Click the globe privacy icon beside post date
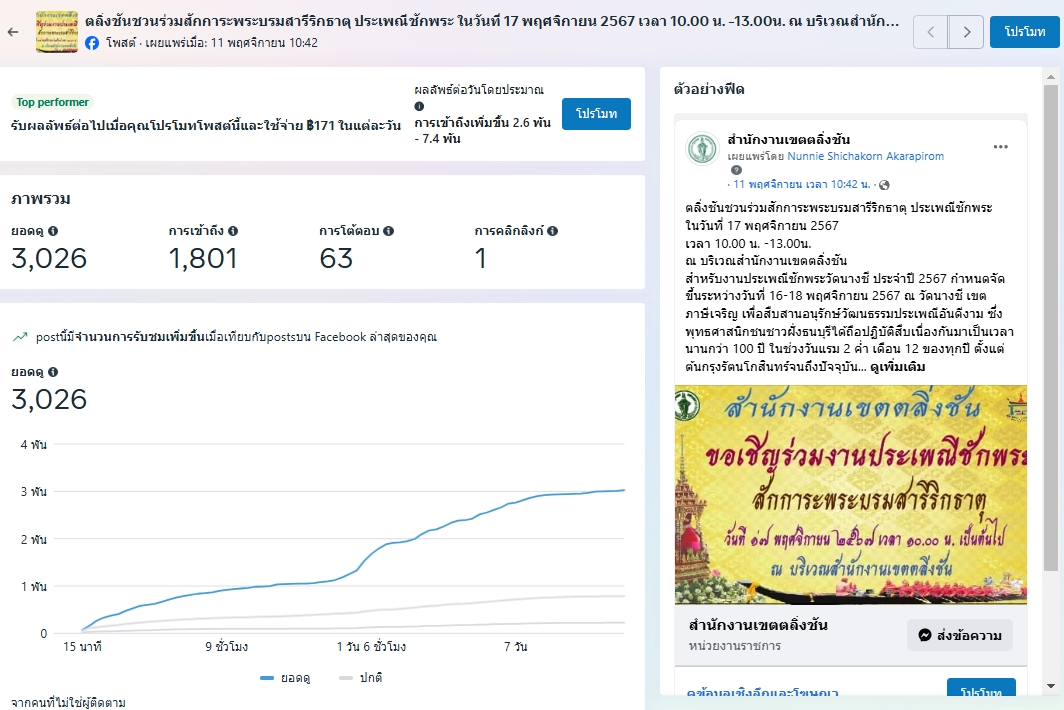This screenshot has width=1064, height=710. point(884,185)
